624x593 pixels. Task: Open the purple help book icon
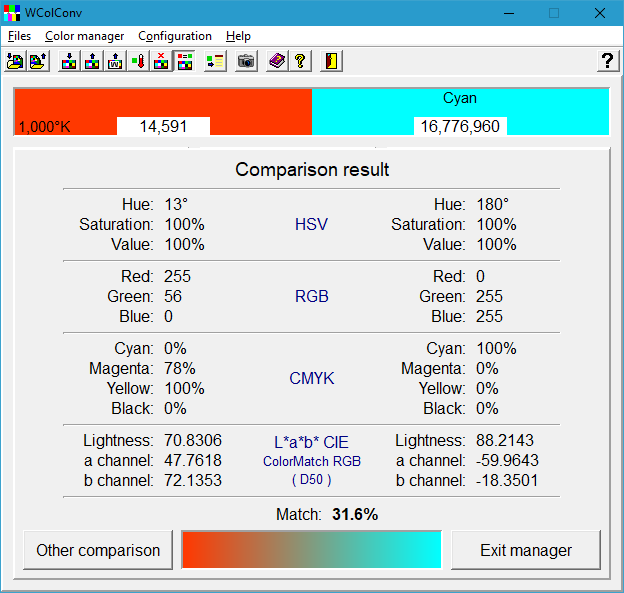[x=277, y=61]
